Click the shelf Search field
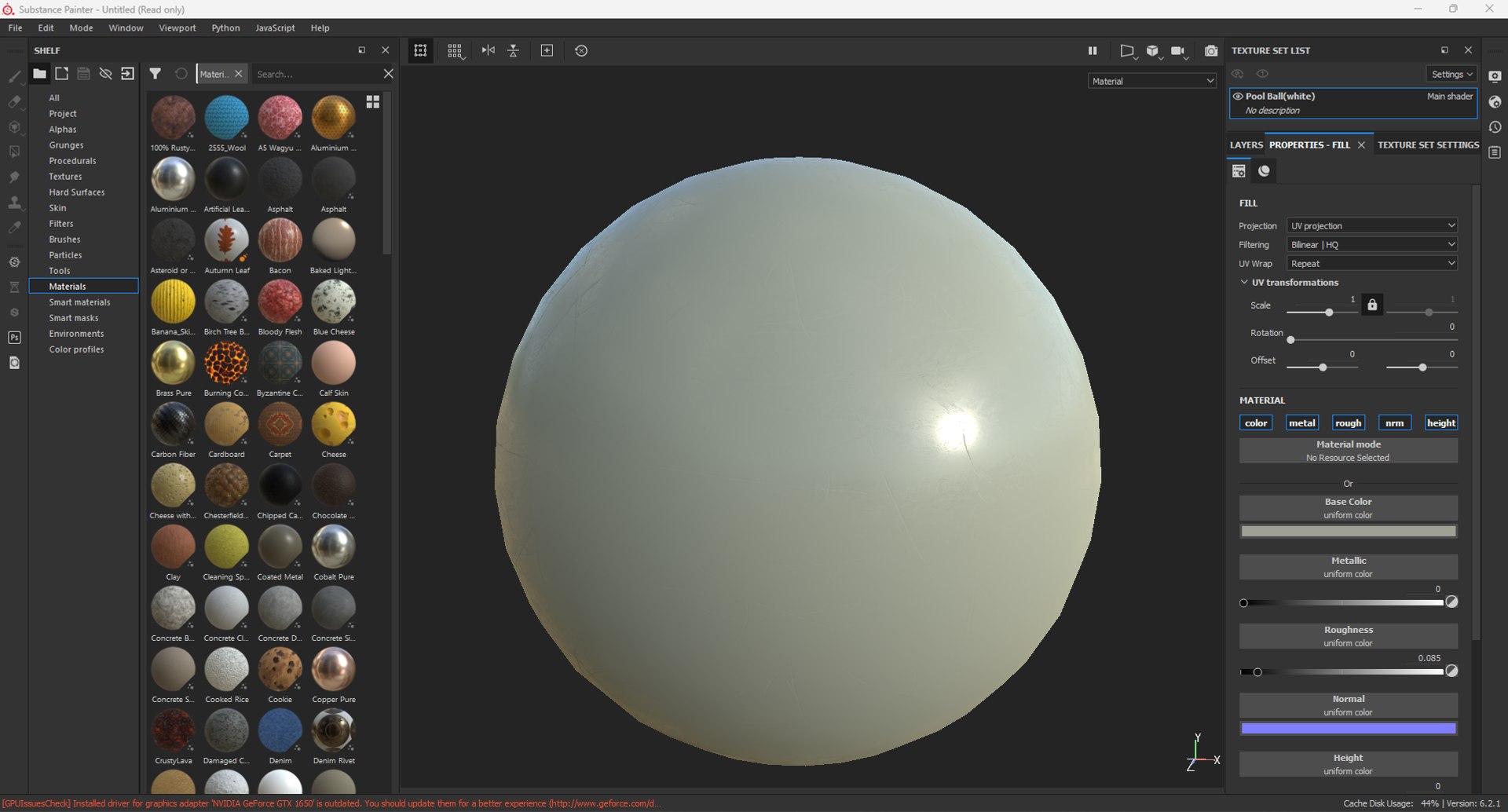This screenshot has height=812, width=1508. pyautogui.click(x=317, y=74)
